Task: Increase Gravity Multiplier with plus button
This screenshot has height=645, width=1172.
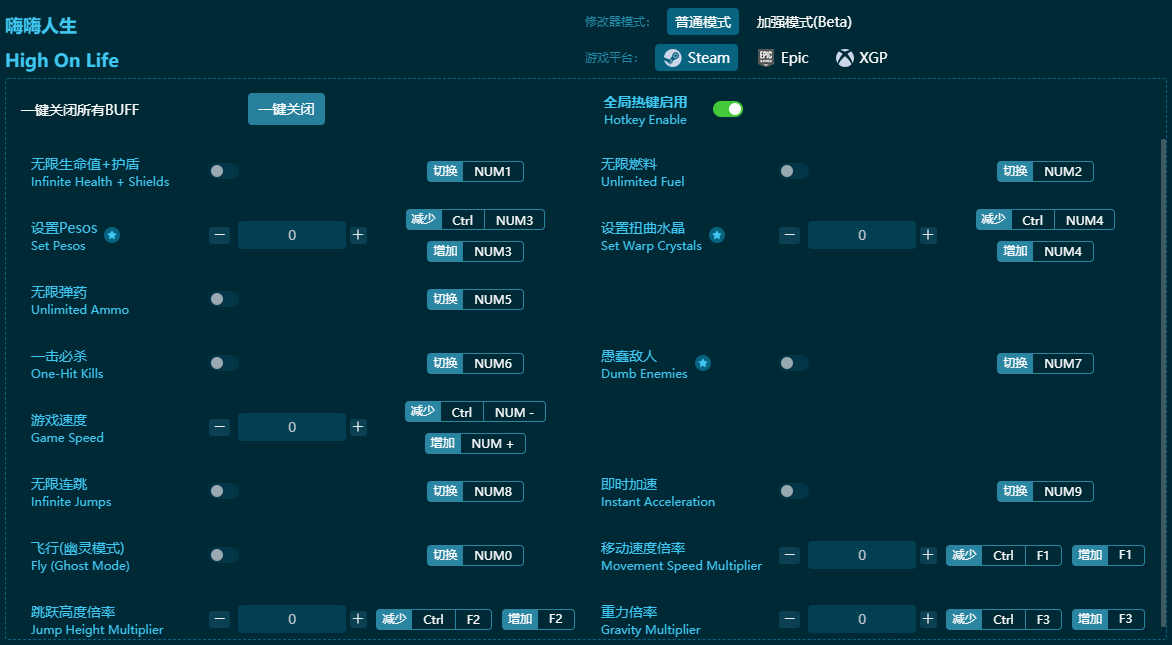Action: (928, 620)
